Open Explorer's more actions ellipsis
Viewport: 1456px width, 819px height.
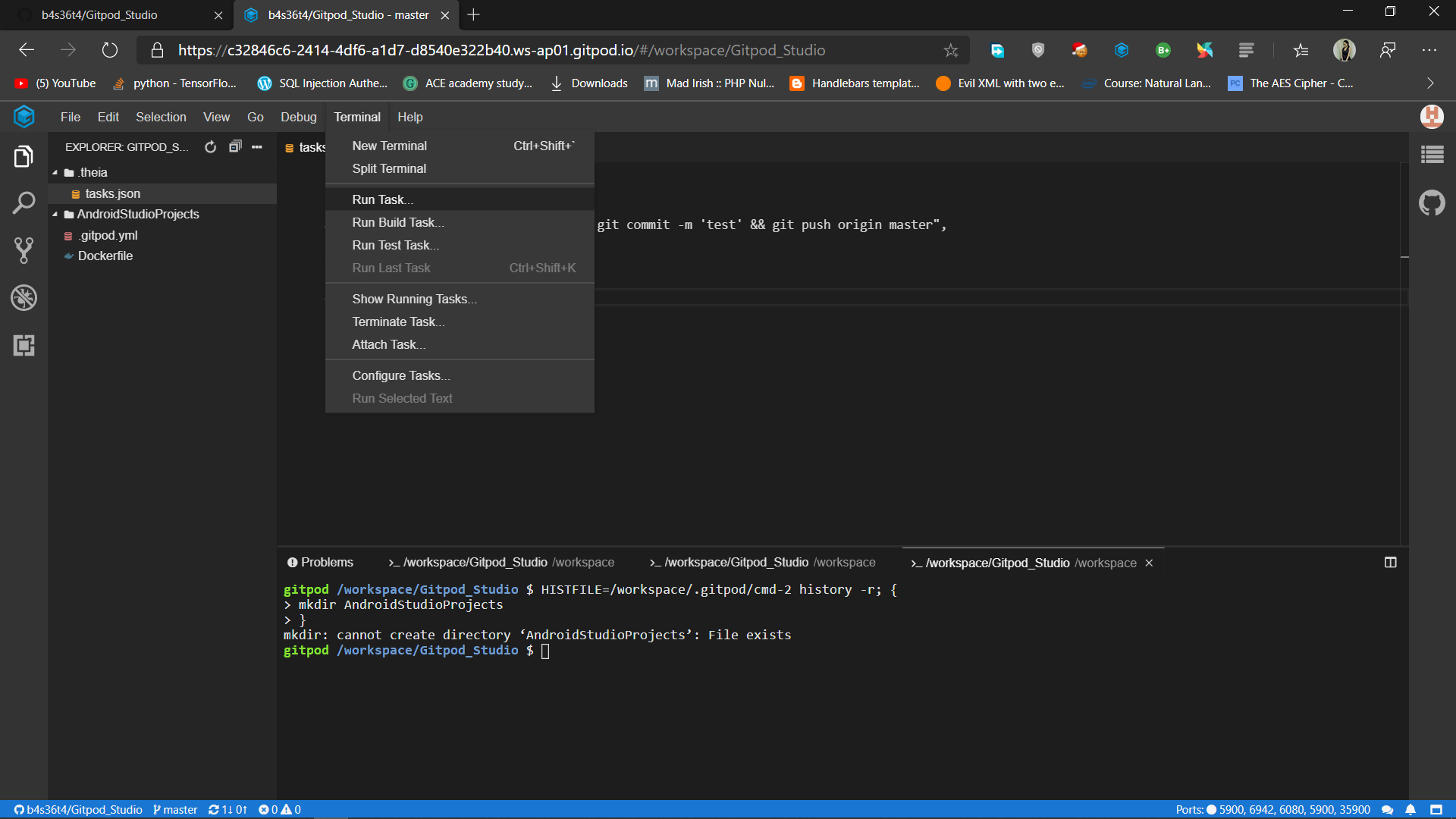(257, 147)
